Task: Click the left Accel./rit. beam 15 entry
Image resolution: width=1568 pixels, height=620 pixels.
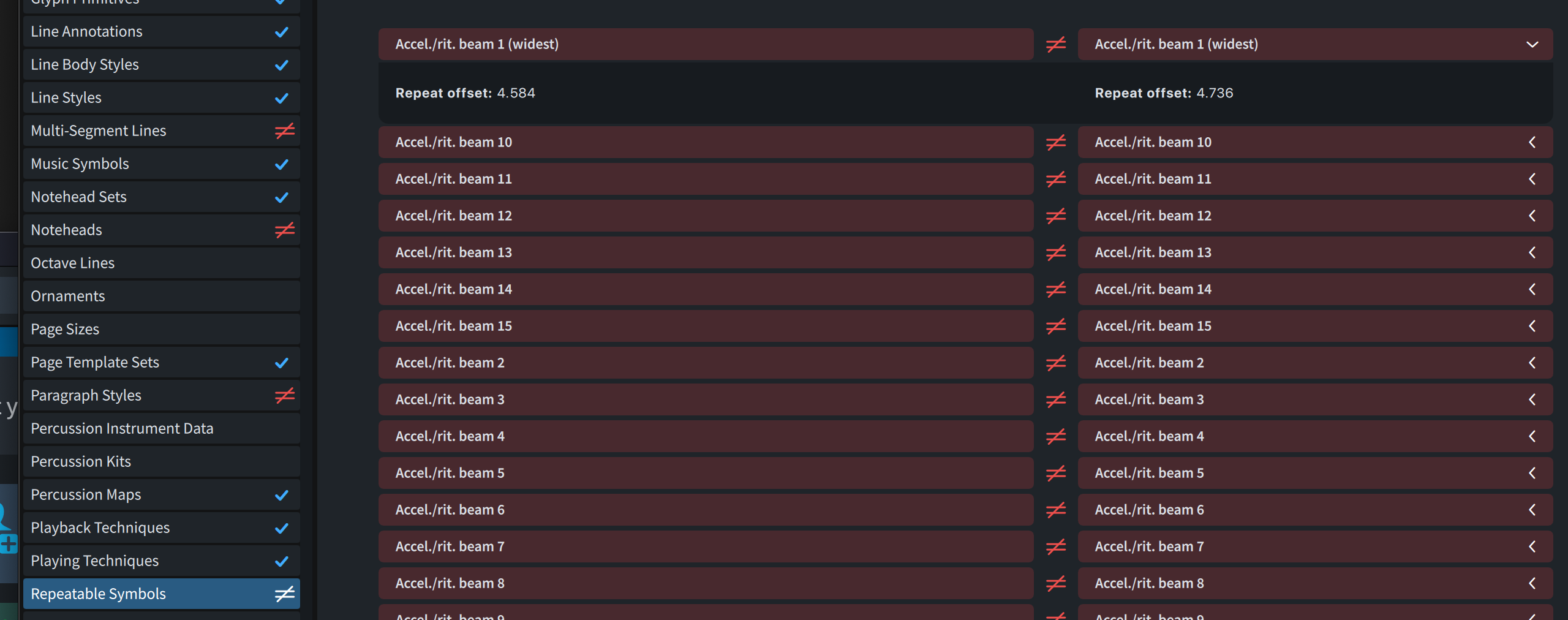Action: (x=705, y=326)
